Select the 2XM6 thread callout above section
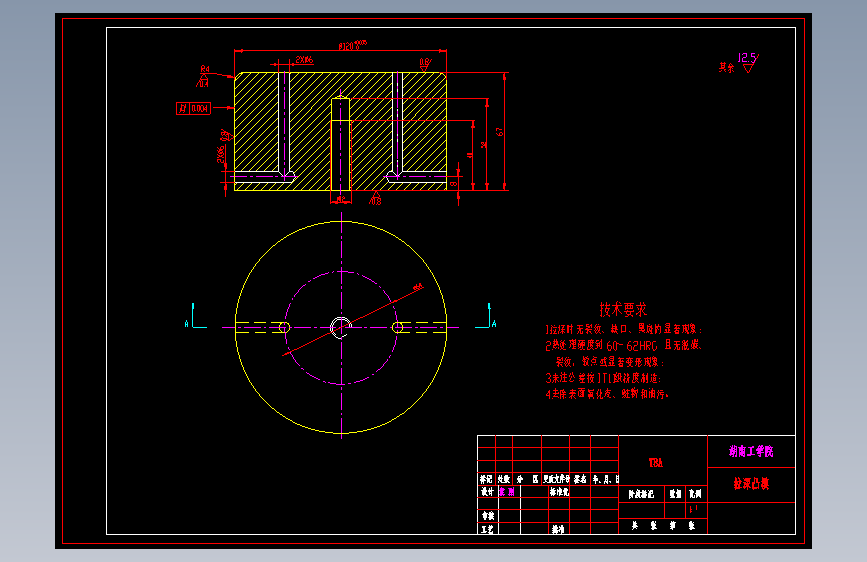 click(304, 59)
